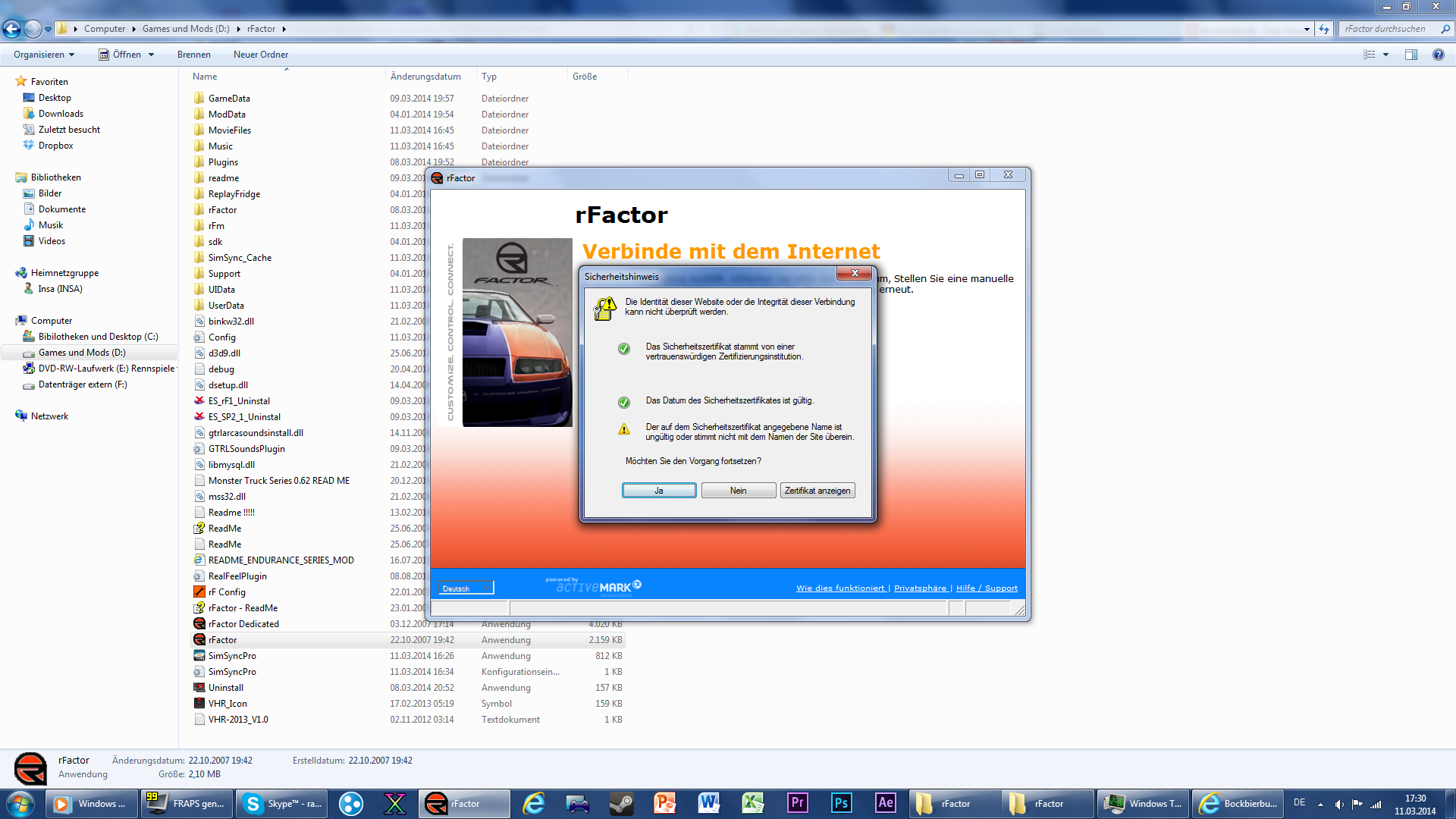Click the Brennen toolbar item
The width and height of the screenshot is (1456, 819).
click(x=194, y=55)
